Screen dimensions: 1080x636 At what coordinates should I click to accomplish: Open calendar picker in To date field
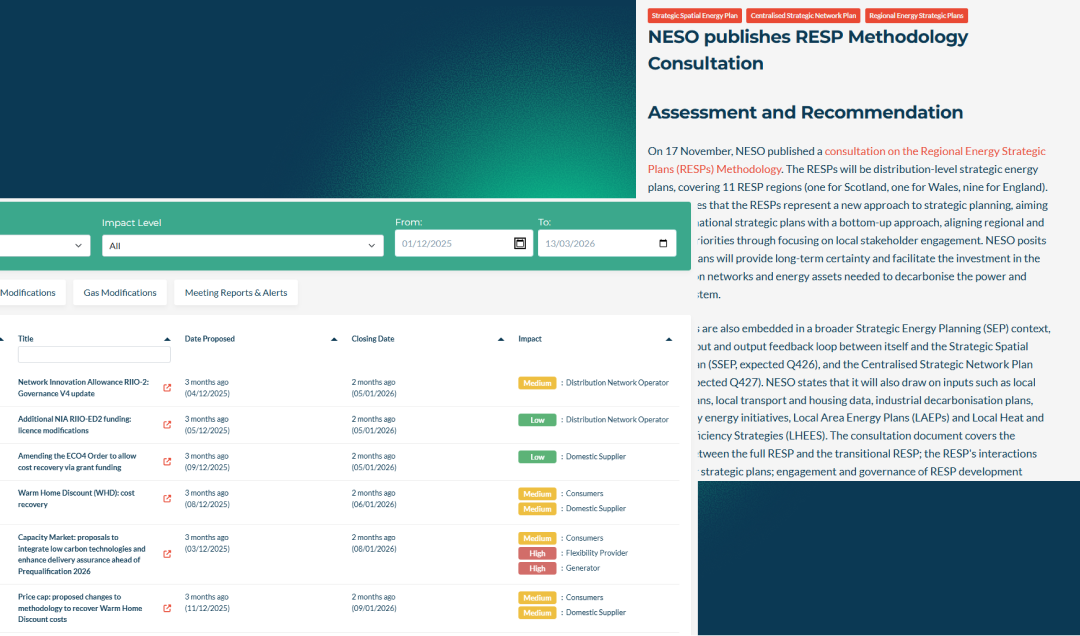click(663, 243)
